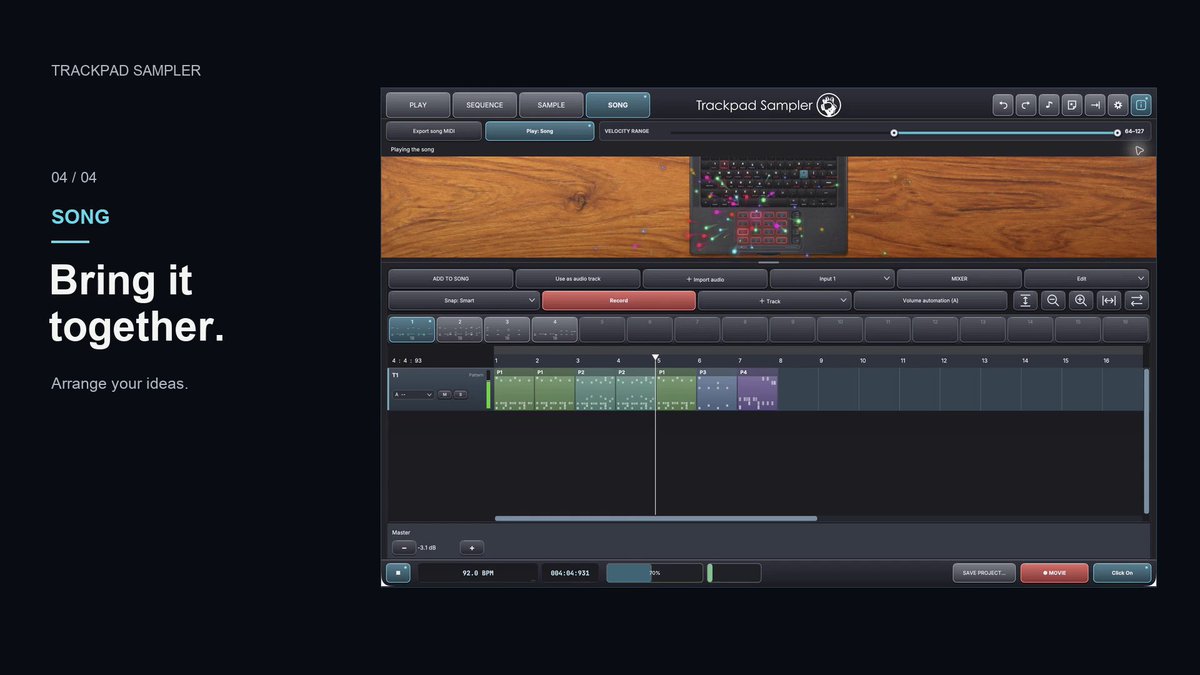The image size is (1200, 675).
Task: Zoom out the song timeline
Action: (x=1053, y=300)
